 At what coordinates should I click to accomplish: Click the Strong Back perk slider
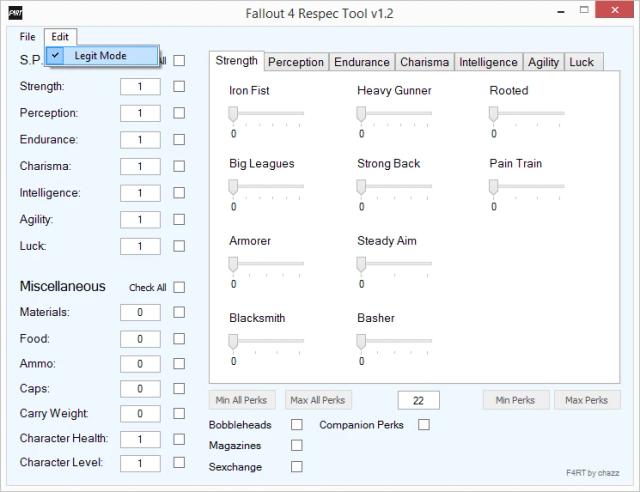coord(394,189)
